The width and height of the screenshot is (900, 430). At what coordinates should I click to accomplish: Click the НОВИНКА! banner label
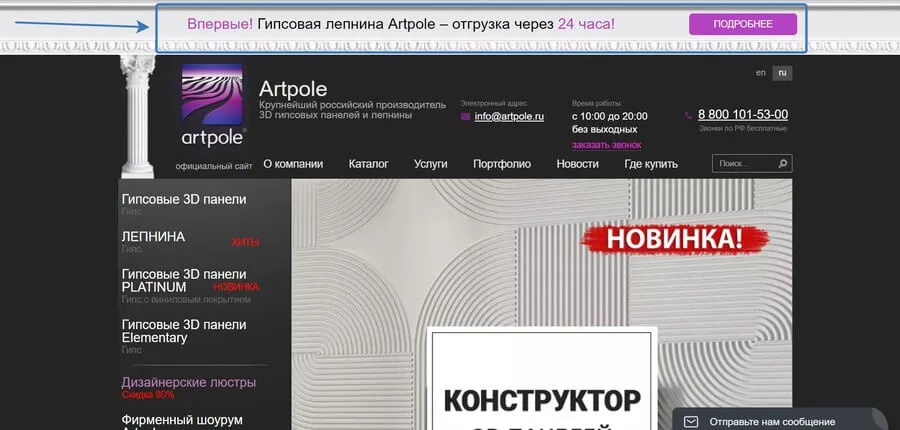(674, 238)
